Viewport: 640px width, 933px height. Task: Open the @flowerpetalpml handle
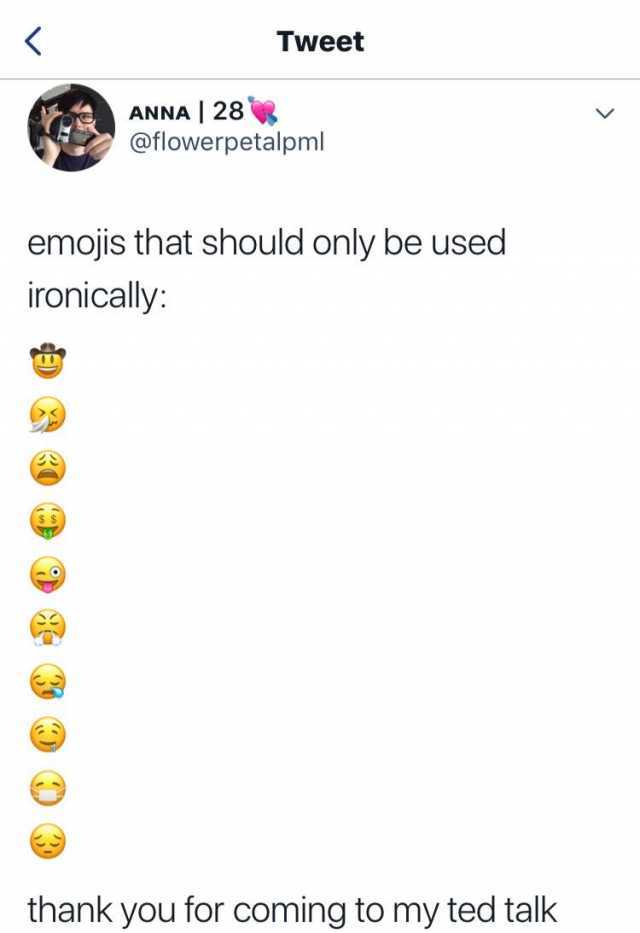pos(227,143)
